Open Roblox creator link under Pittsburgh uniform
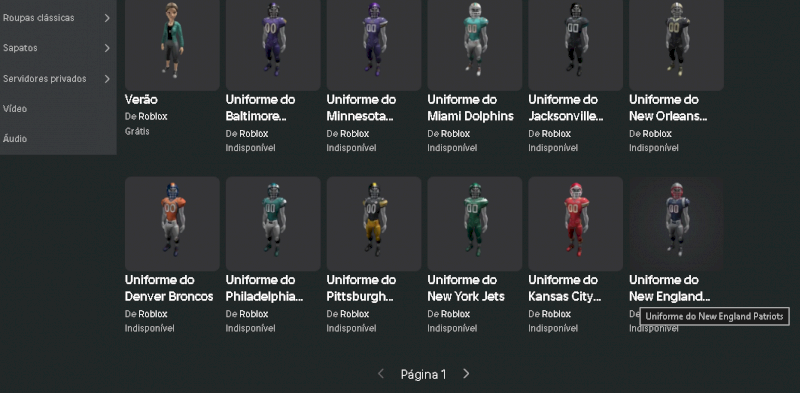The width and height of the screenshot is (800, 393). click(355, 314)
